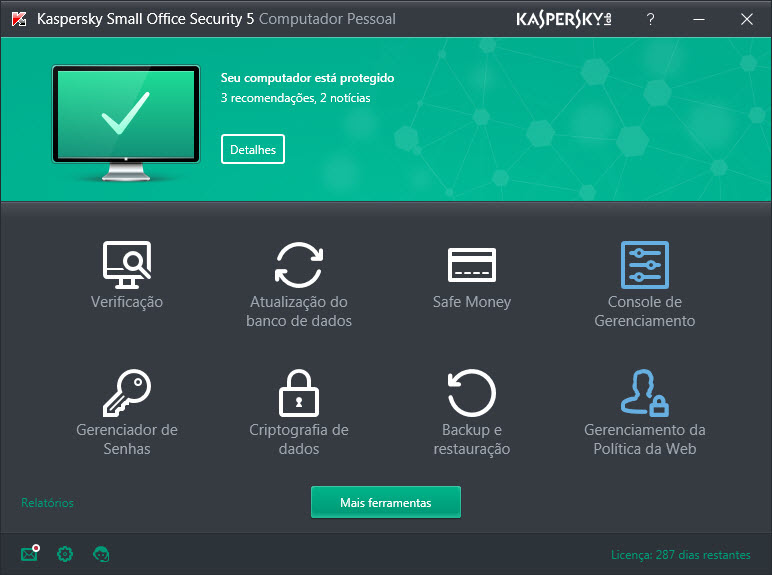The image size is (772, 575).
Task: Open the support agent headset icon
Action: 101,554
